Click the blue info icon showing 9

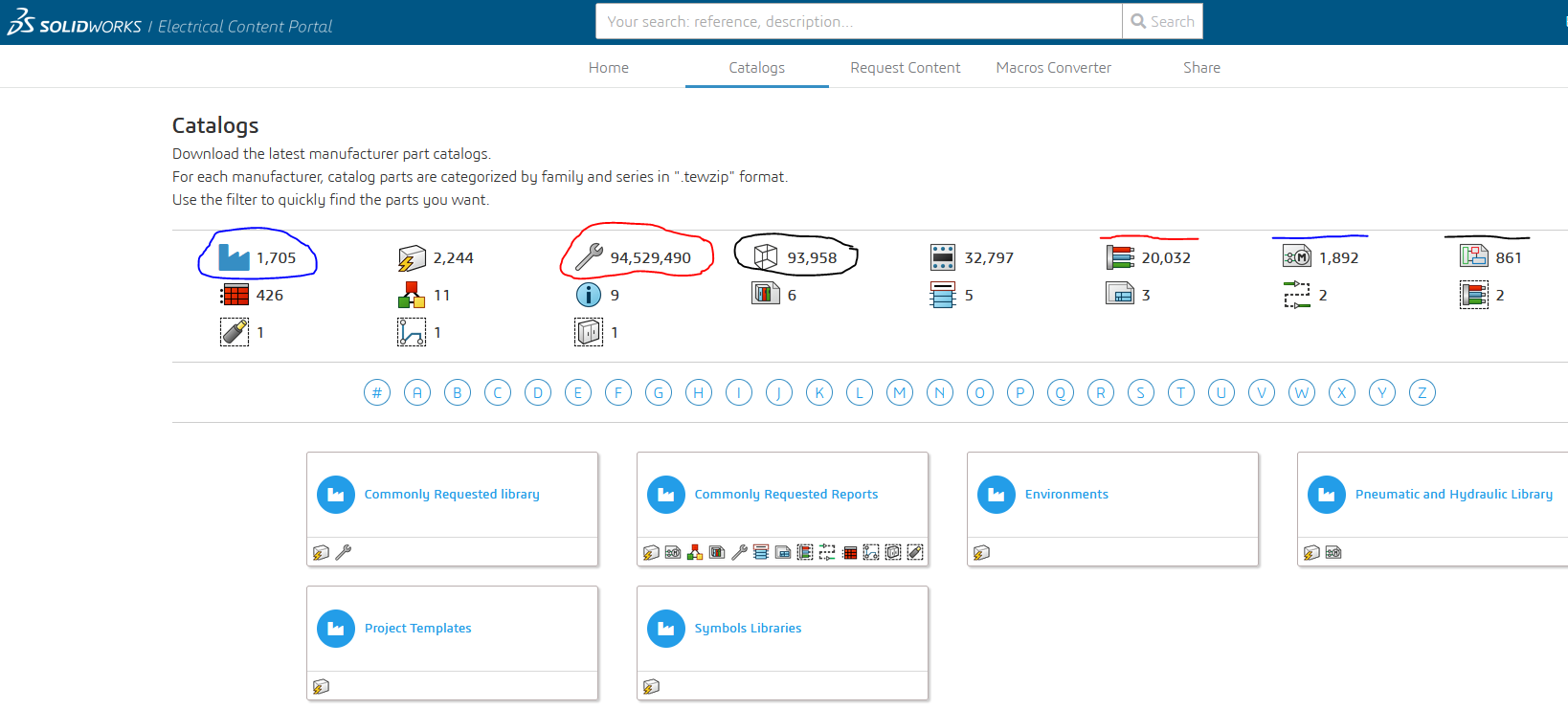click(589, 295)
